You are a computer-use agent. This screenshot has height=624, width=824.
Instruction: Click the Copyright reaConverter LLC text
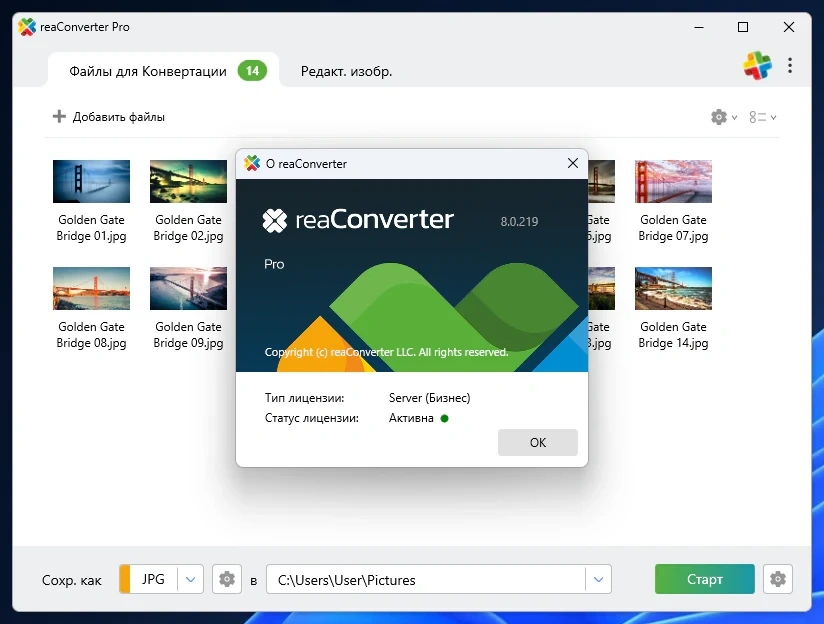(386, 352)
